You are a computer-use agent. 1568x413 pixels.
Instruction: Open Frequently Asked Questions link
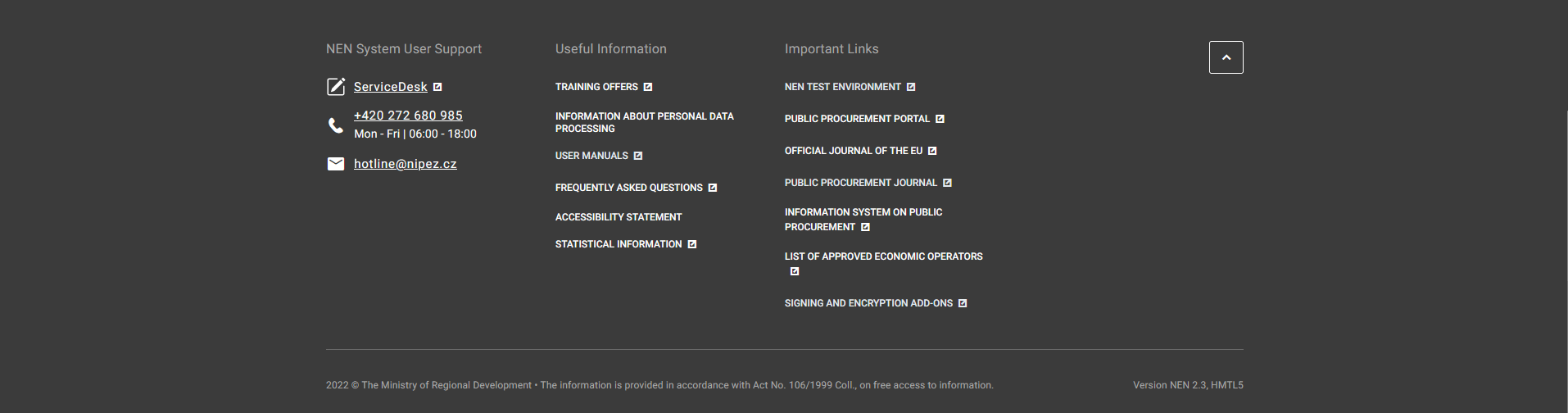(x=628, y=188)
